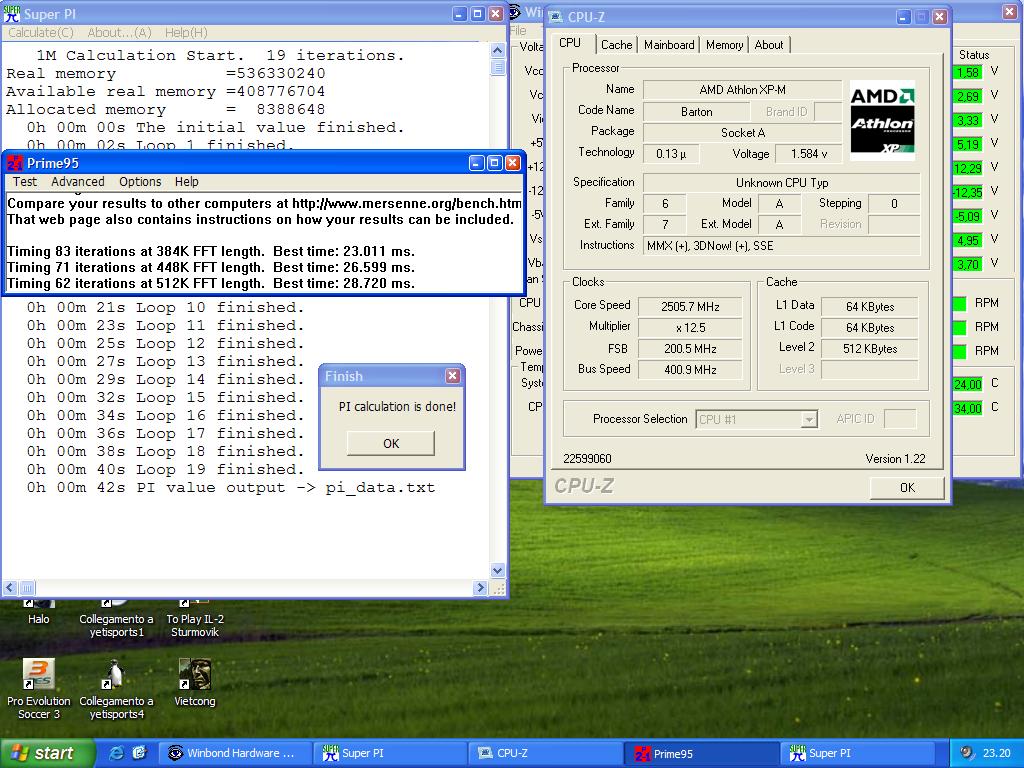This screenshot has width=1024, height=768.
Task: Select the Collegamento a yetisports4 desktop icon
Action: [x=116, y=689]
